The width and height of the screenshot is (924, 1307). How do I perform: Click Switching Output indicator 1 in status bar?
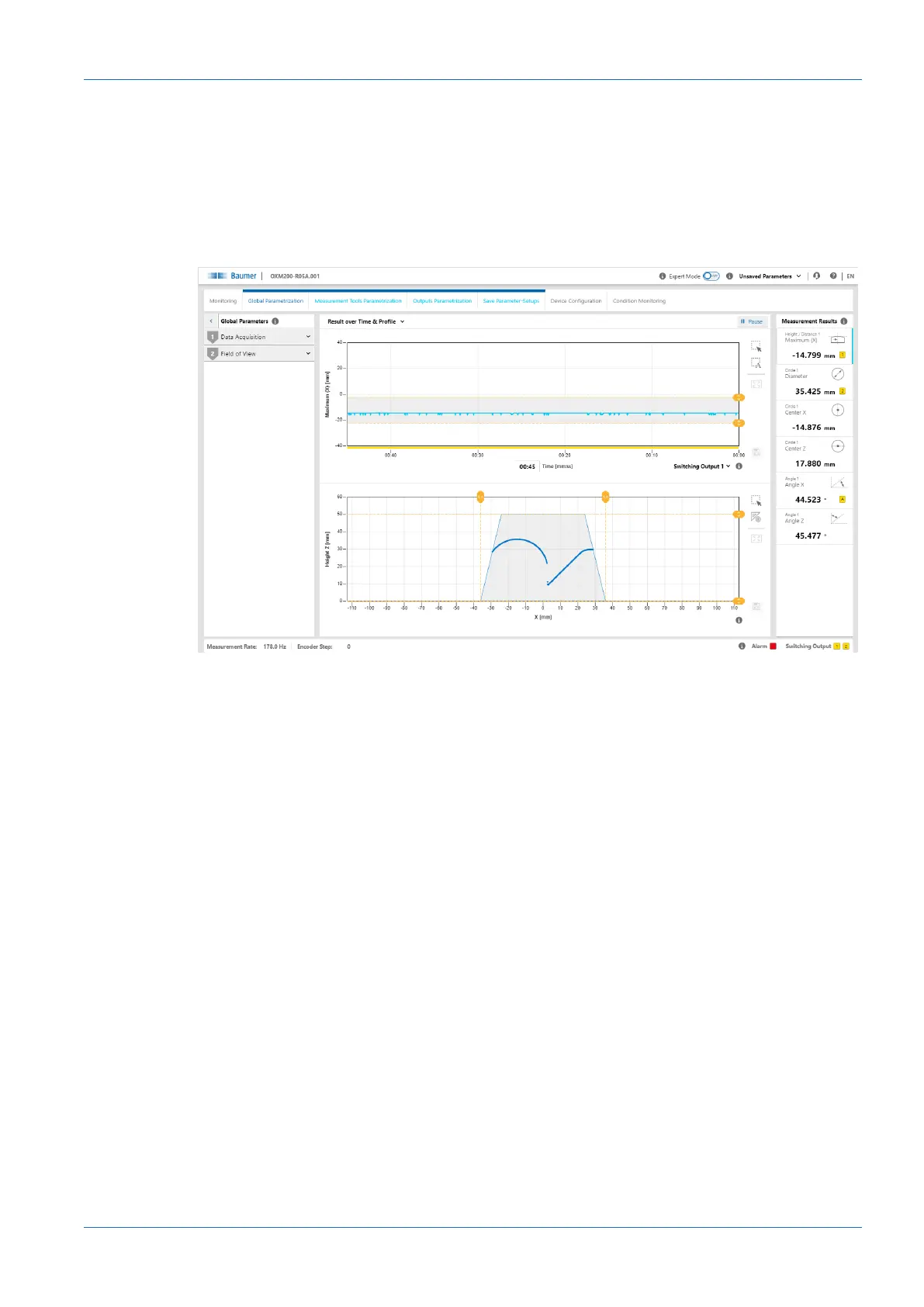pos(837,646)
